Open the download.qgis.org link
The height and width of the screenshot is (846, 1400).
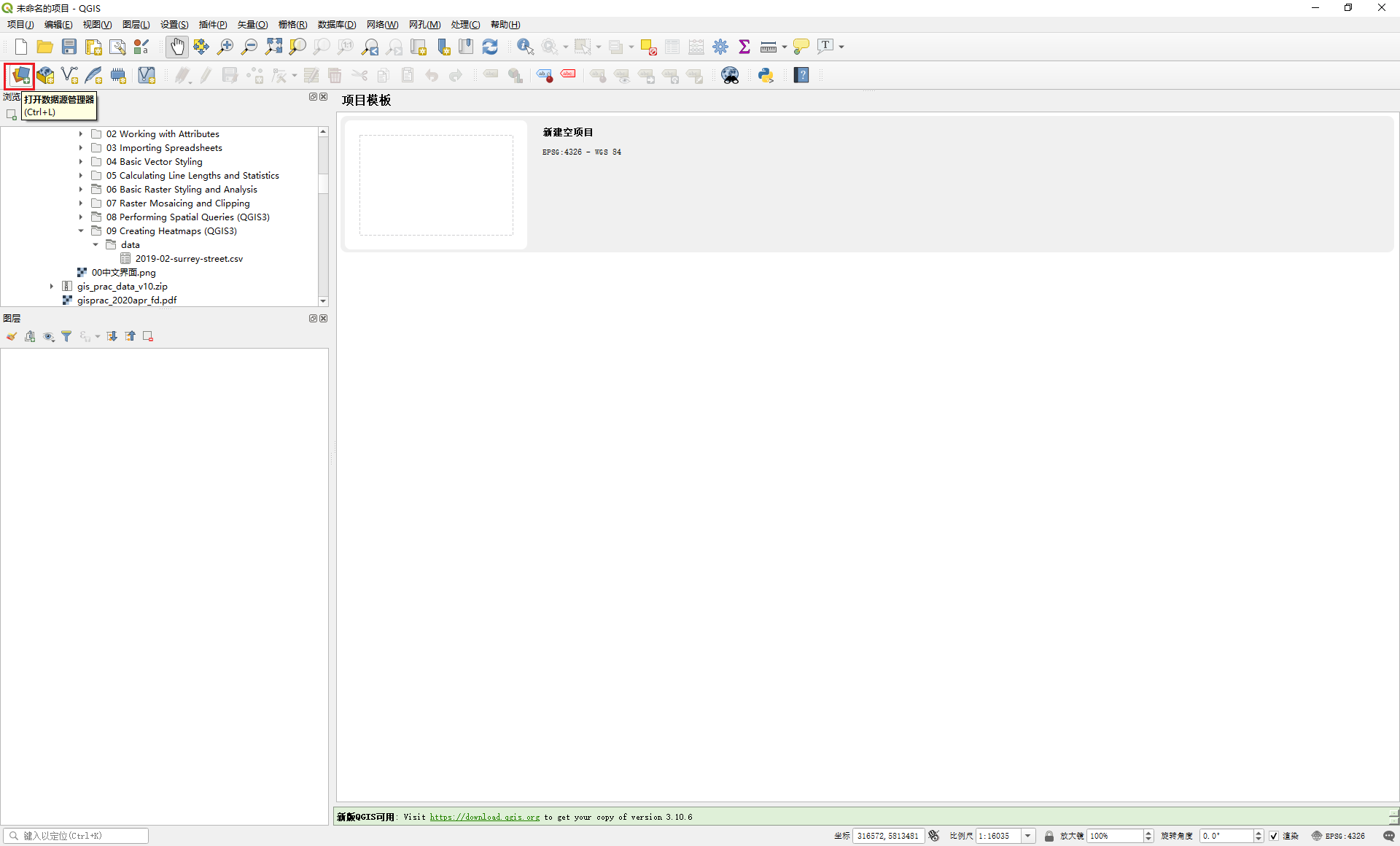point(484,817)
